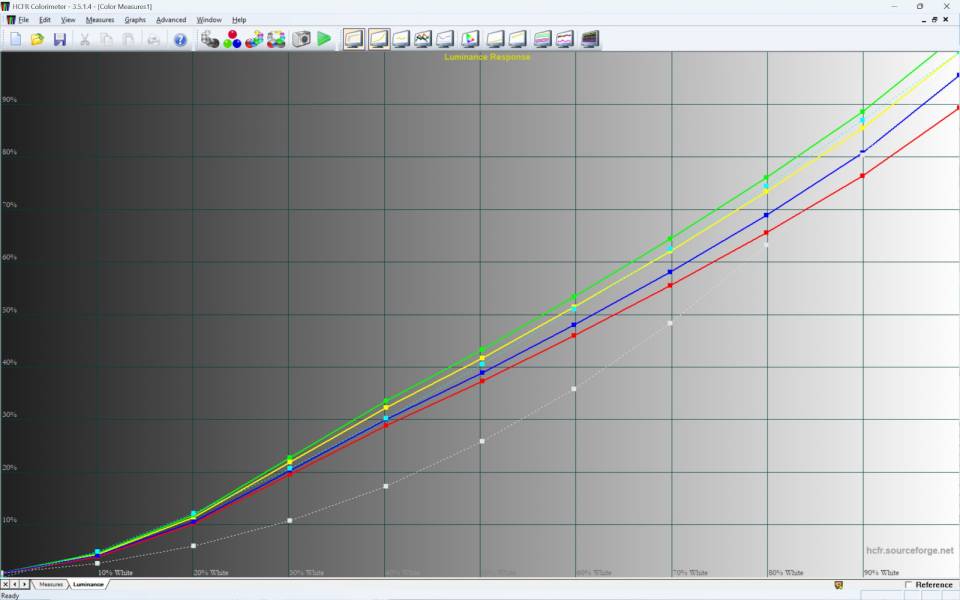The image size is (960, 600).
Task: Open the third monitor graph view icon
Action: point(401,39)
